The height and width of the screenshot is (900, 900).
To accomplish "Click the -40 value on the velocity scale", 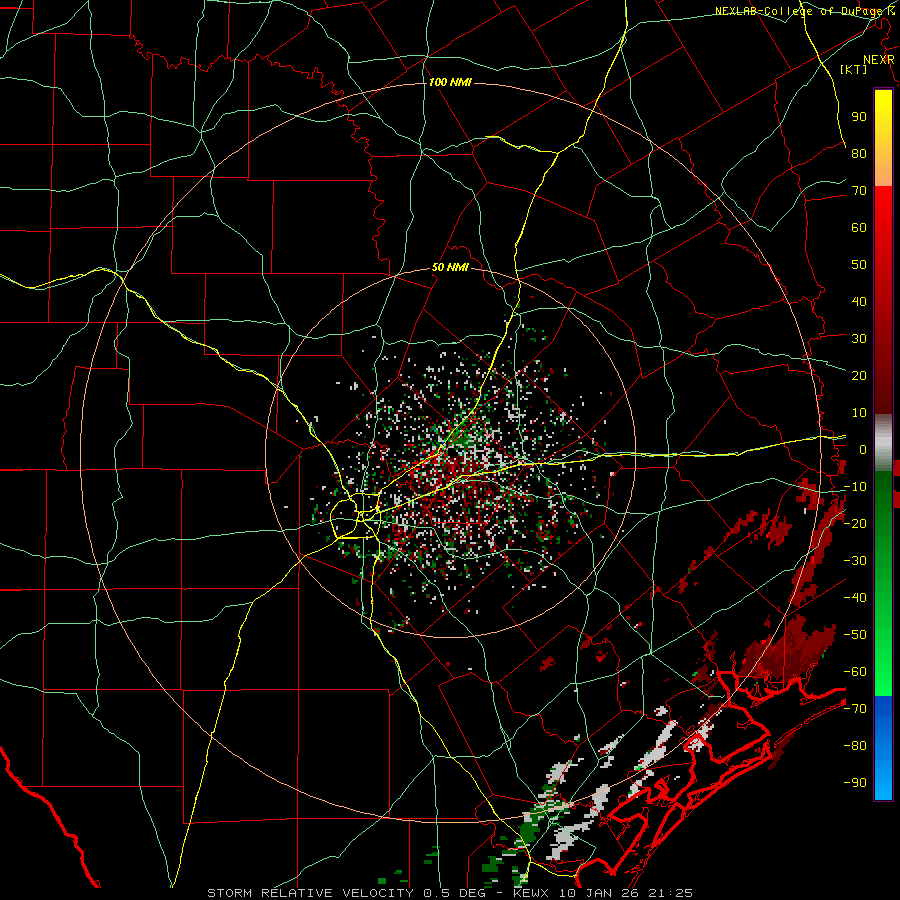I will point(855,598).
